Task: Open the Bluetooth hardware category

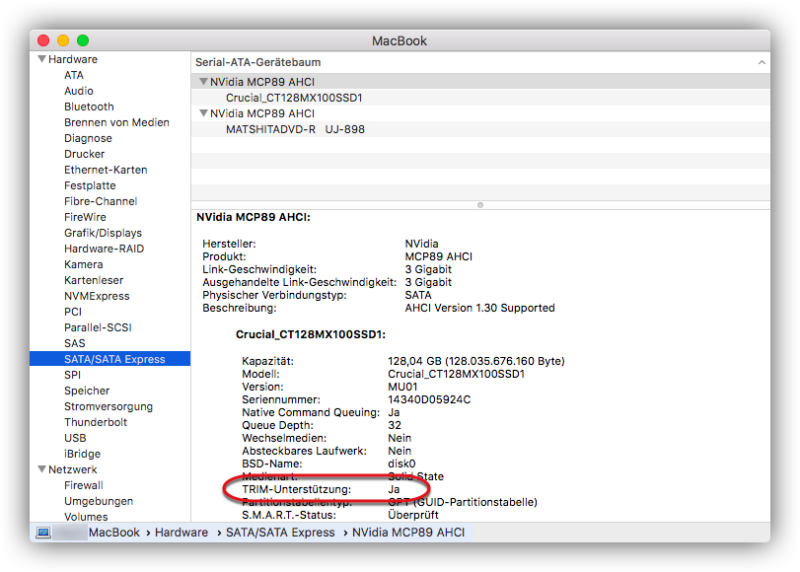Action: coord(89,107)
